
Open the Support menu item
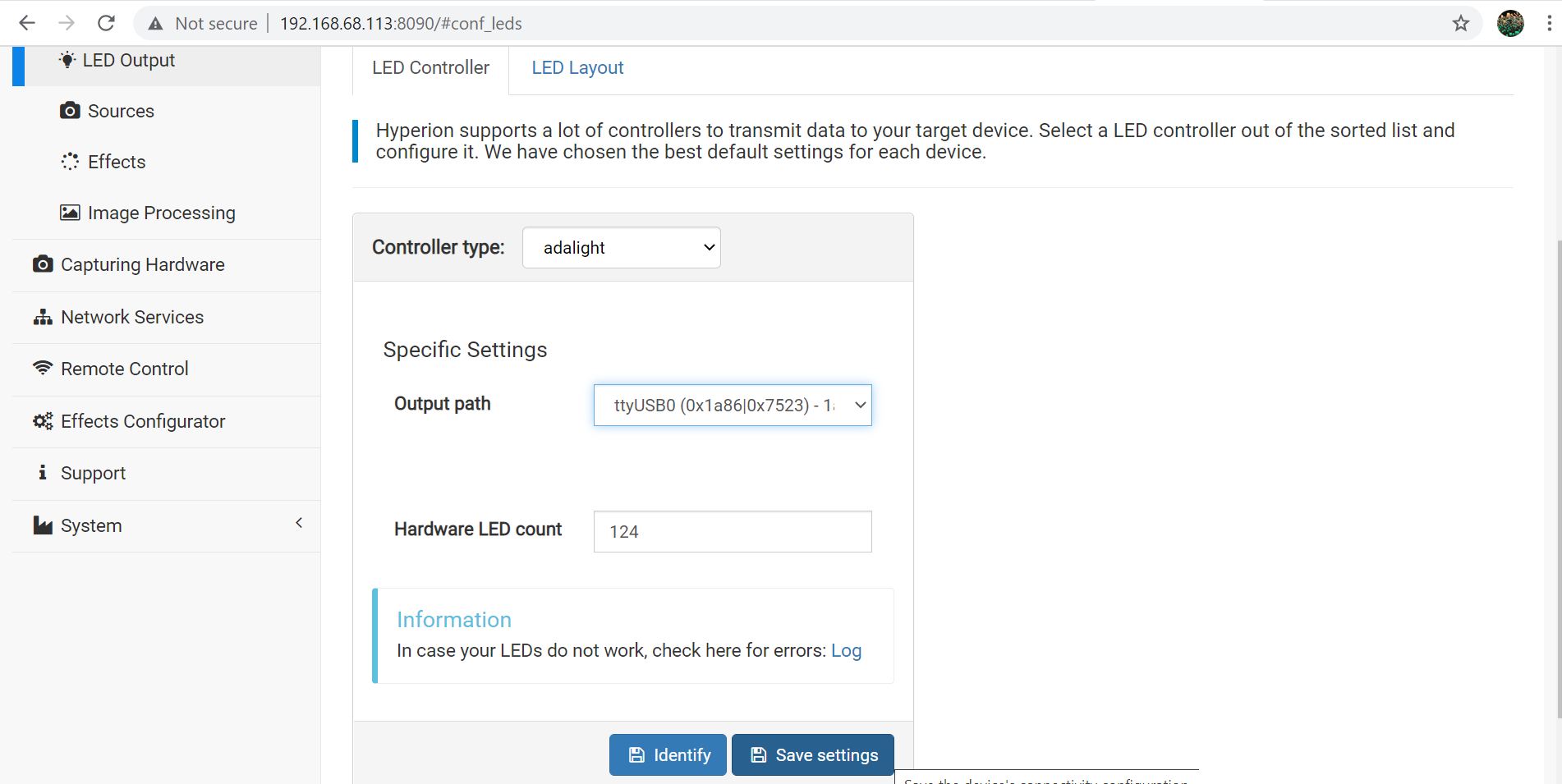93,473
